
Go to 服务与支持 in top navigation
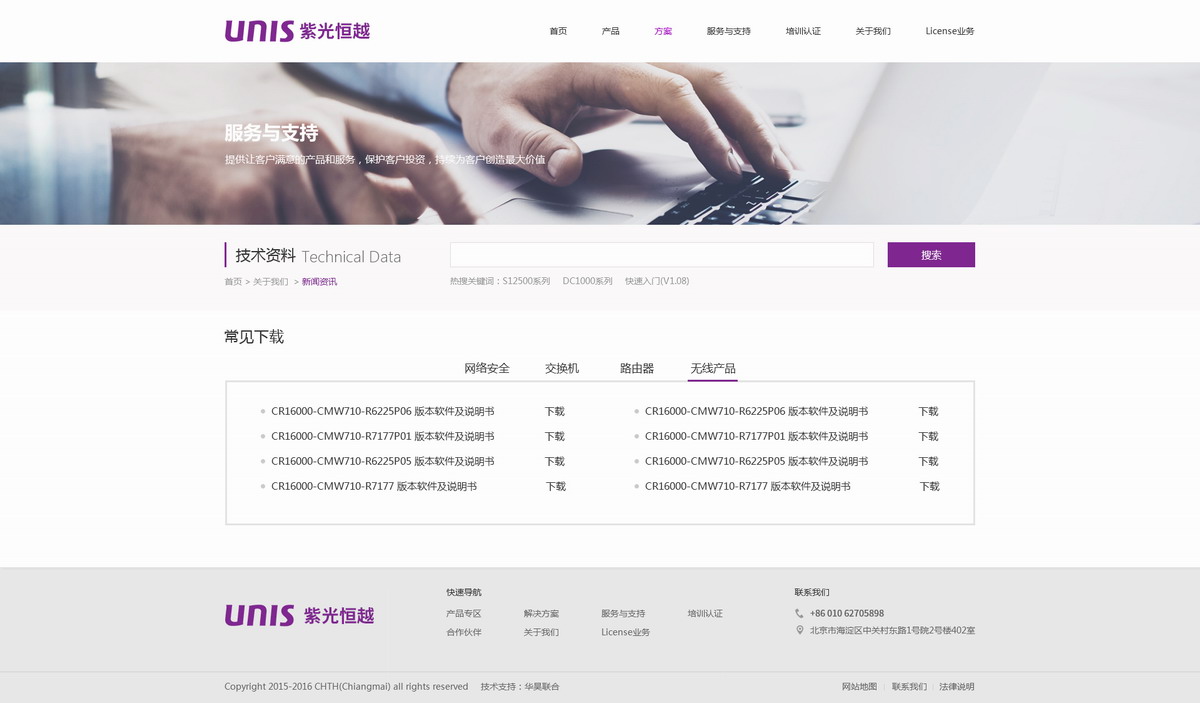pos(728,31)
